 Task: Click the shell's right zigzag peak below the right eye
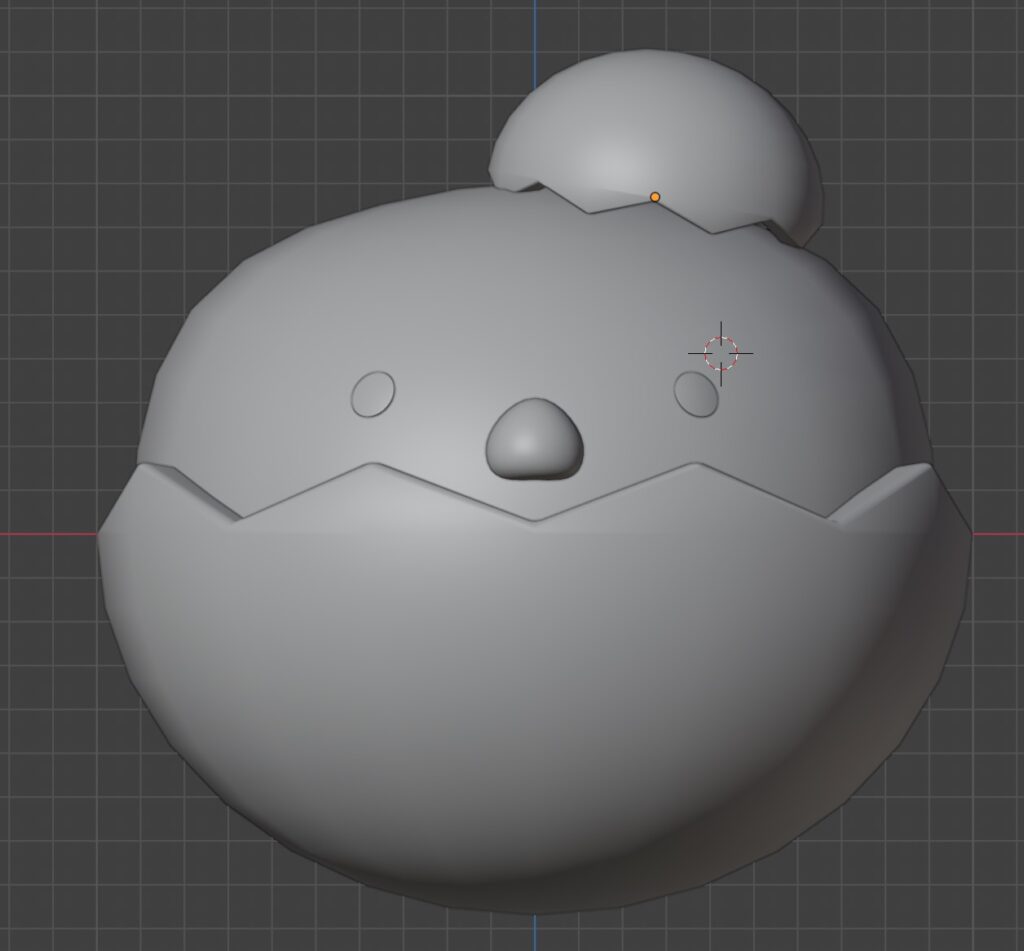pyautogui.click(x=694, y=465)
